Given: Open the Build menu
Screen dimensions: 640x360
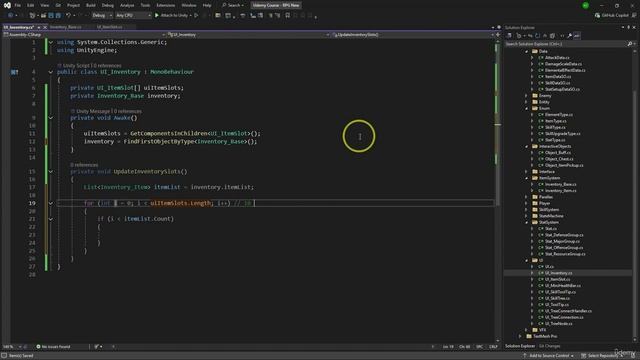Looking at the screenshot, I should [91, 5].
